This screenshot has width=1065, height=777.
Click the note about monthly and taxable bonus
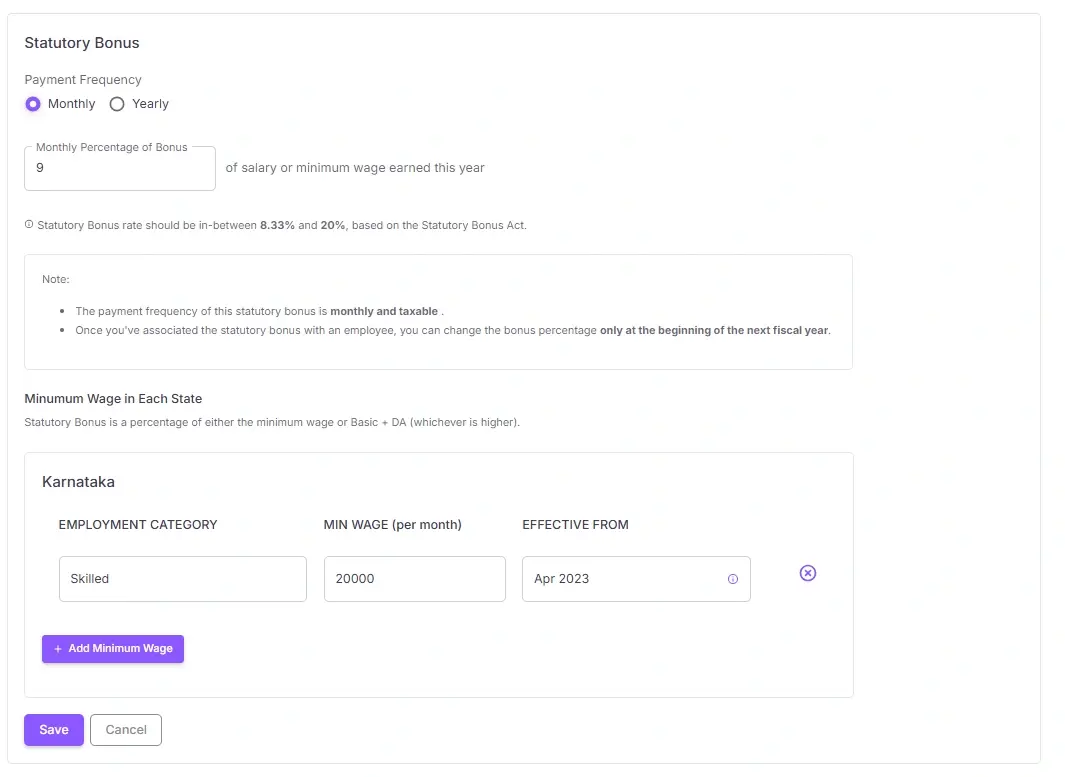(x=258, y=311)
